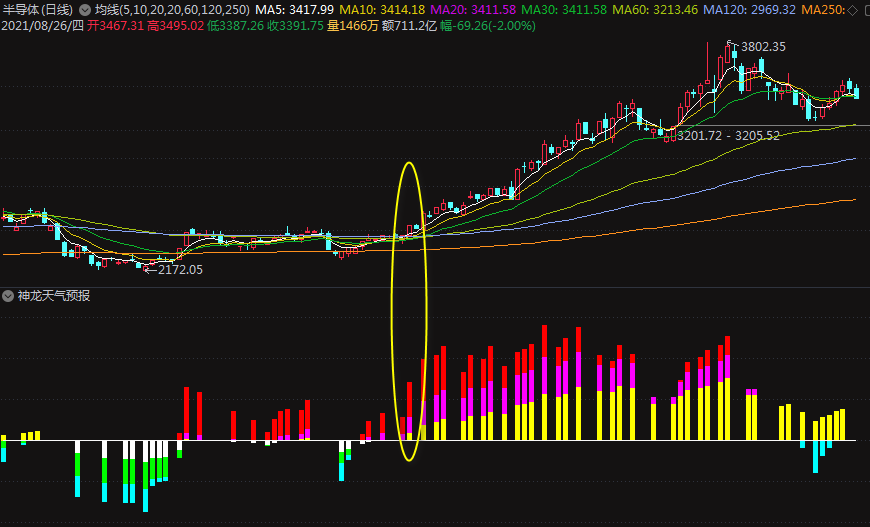Click the high price 高3495.02
Screen dimensions: 870x527
click(x=175, y=26)
